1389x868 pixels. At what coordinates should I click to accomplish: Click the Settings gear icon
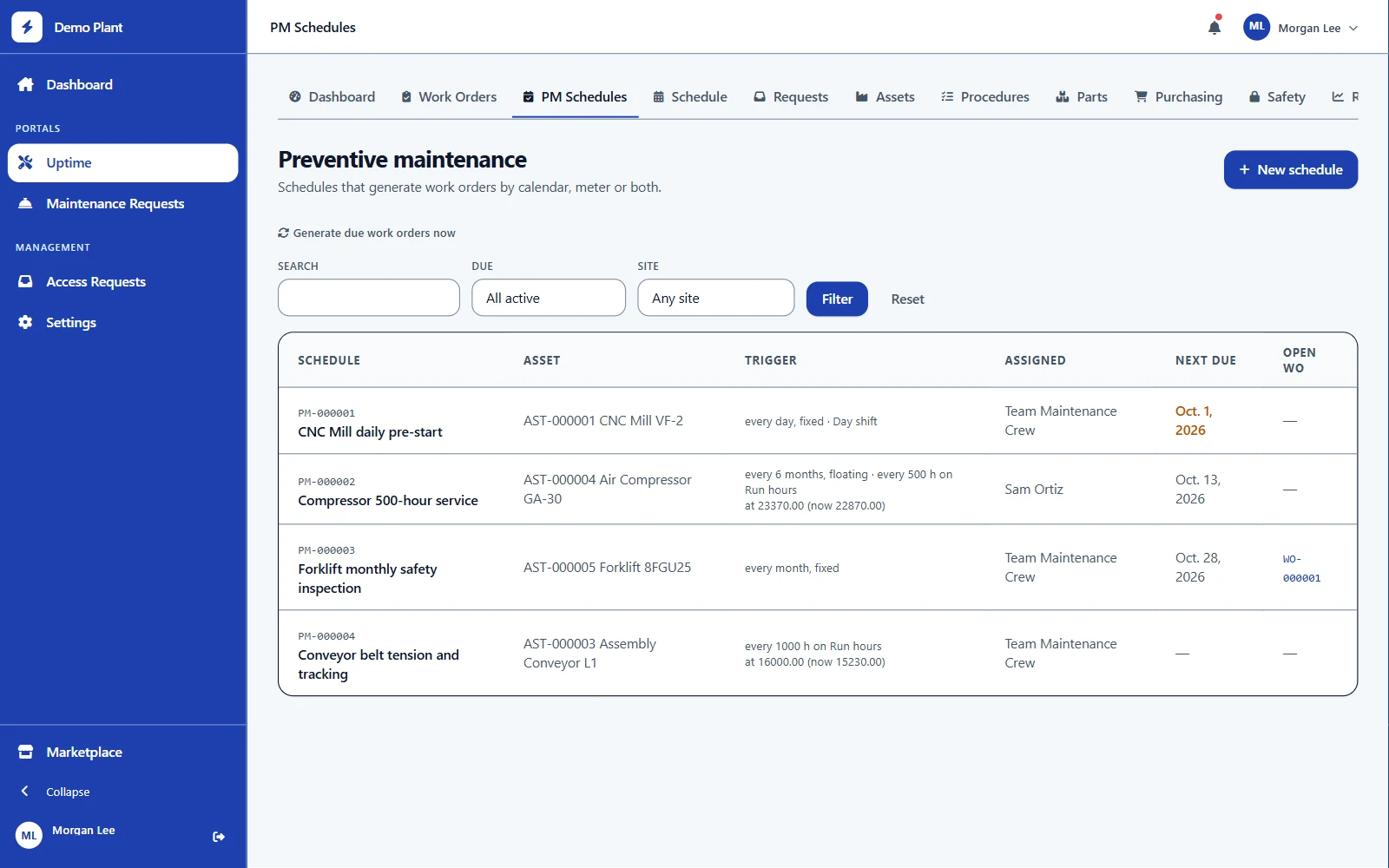[26, 322]
